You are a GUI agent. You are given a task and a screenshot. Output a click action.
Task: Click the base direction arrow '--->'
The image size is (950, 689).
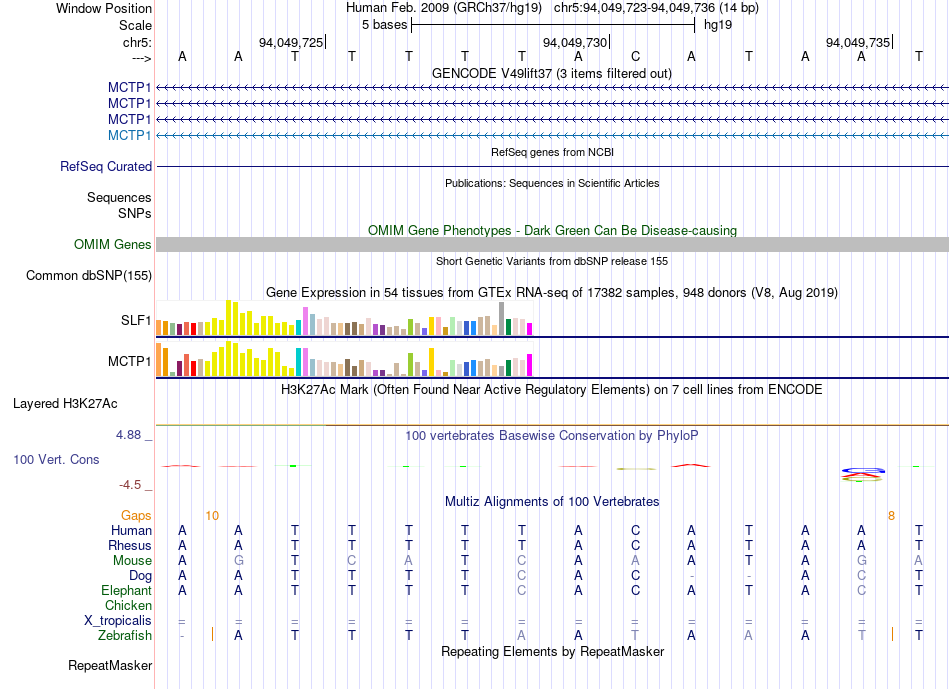pos(141,58)
